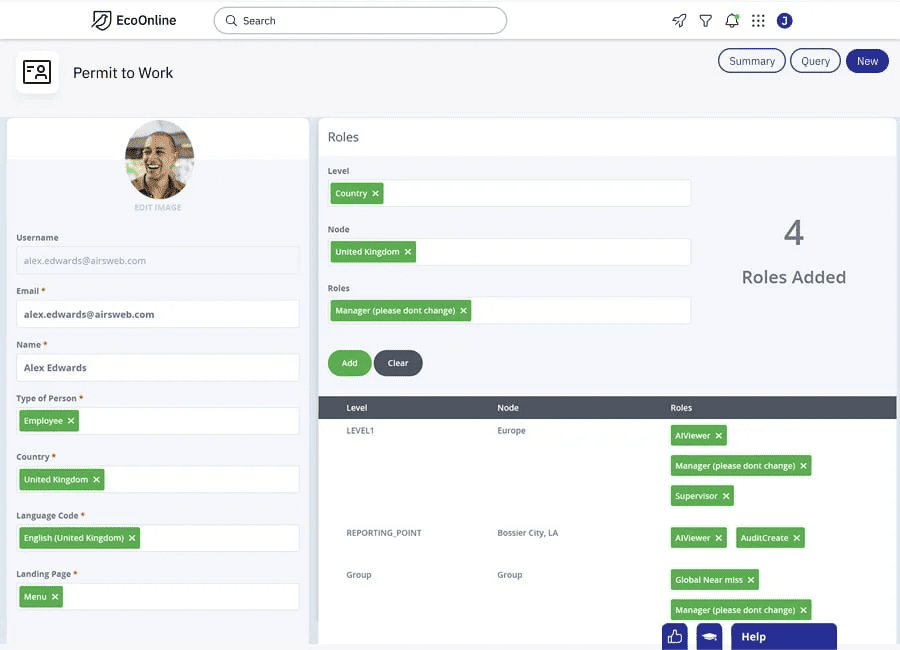The image size is (900, 650).
Task: Click the Name input field
Action: point(158,368)
